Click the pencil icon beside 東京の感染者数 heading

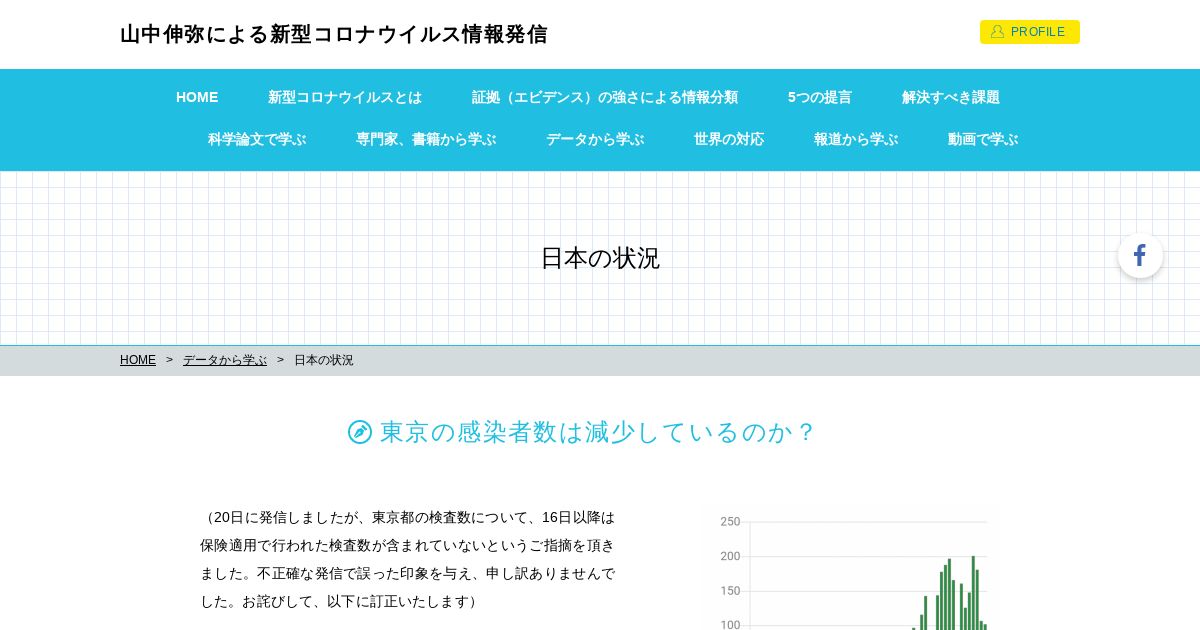[360, 432]
